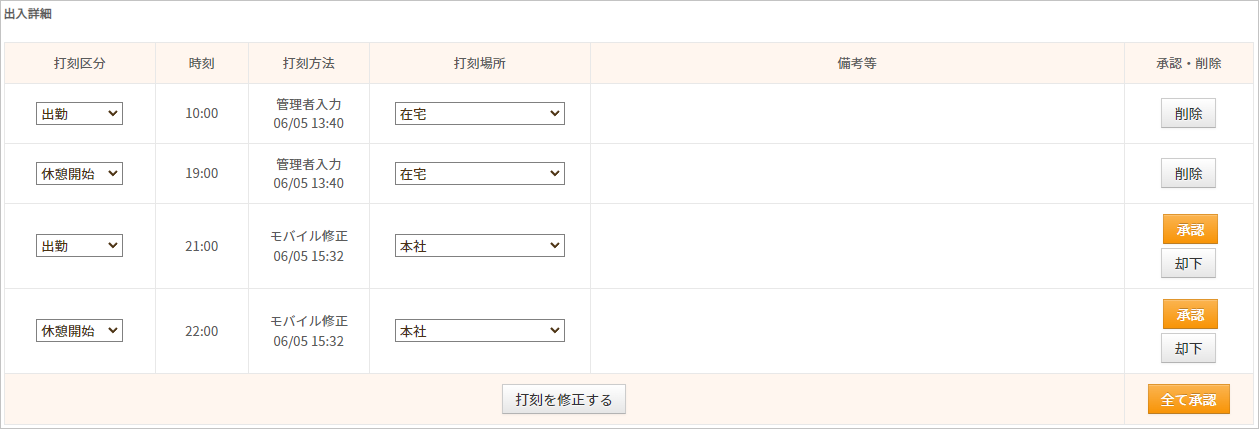1259x429 pixels.
Task: Reject the 22:00 entry with 却下
Action: click(1189, 348)
